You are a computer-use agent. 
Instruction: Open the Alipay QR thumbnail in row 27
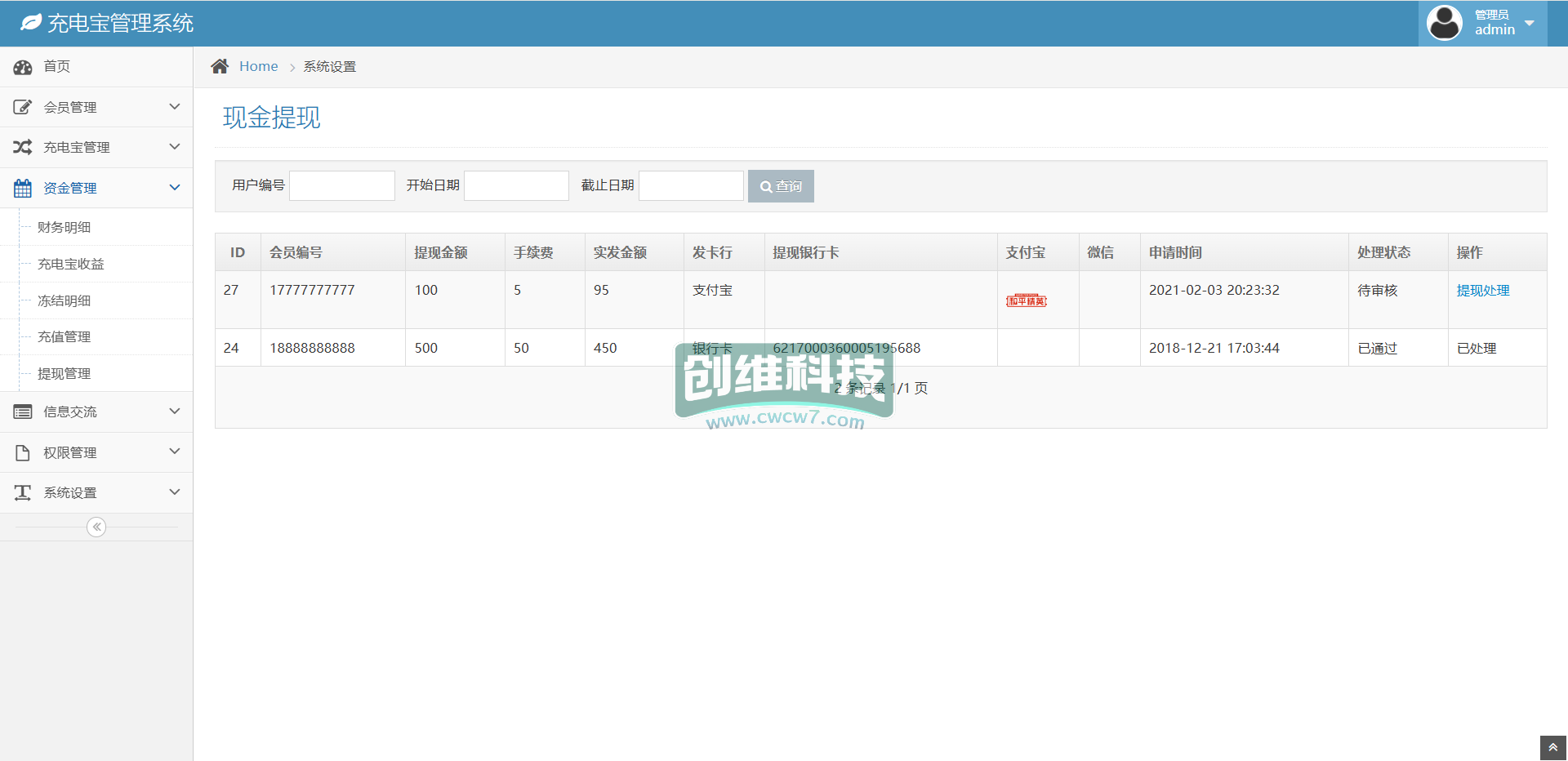[1027, 300]
